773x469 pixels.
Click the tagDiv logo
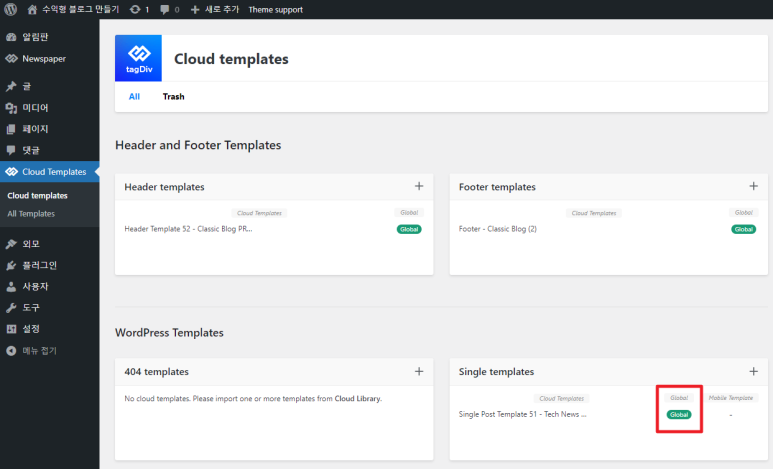139,58
